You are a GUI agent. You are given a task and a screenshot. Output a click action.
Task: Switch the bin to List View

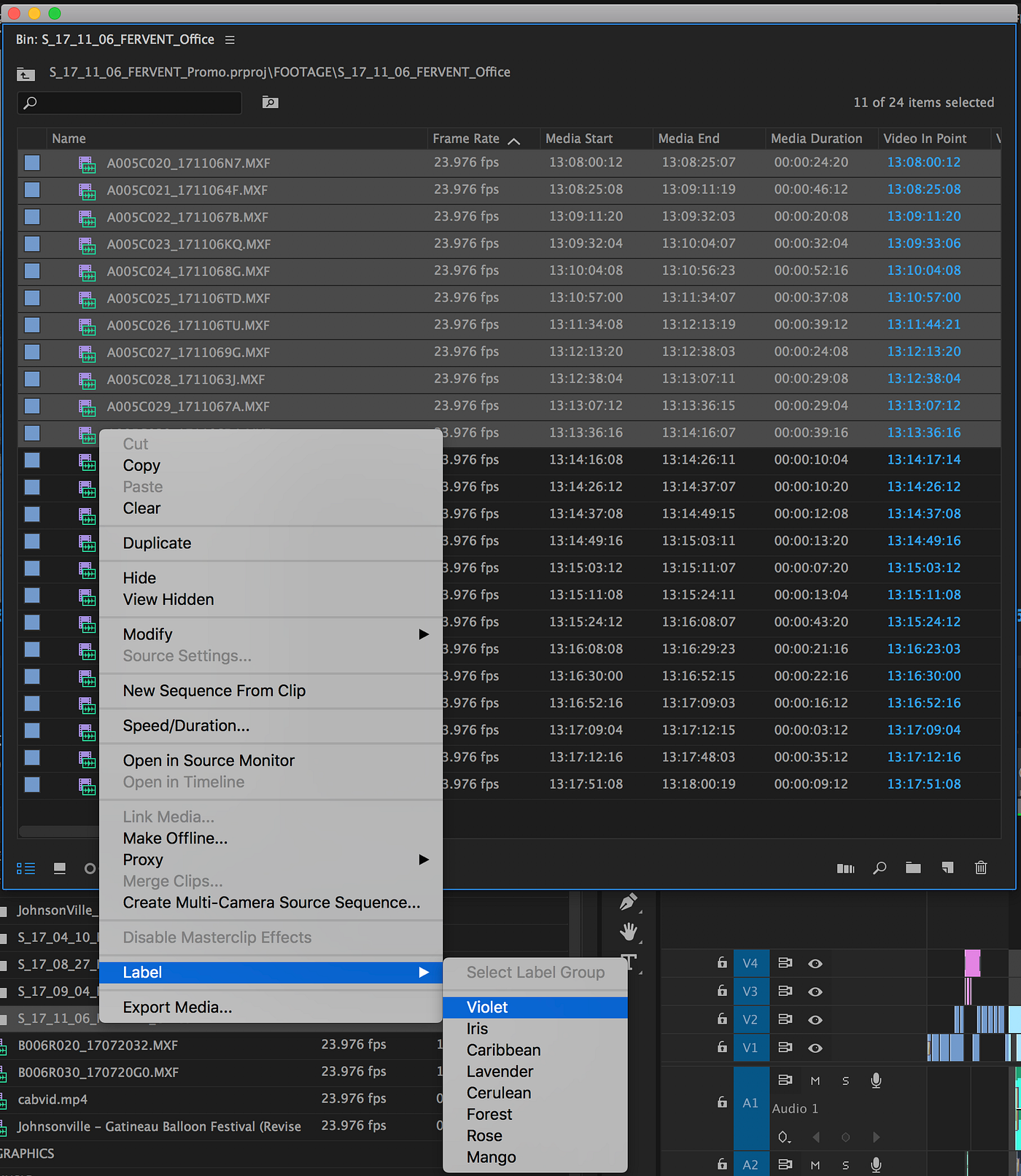point(26,868)
